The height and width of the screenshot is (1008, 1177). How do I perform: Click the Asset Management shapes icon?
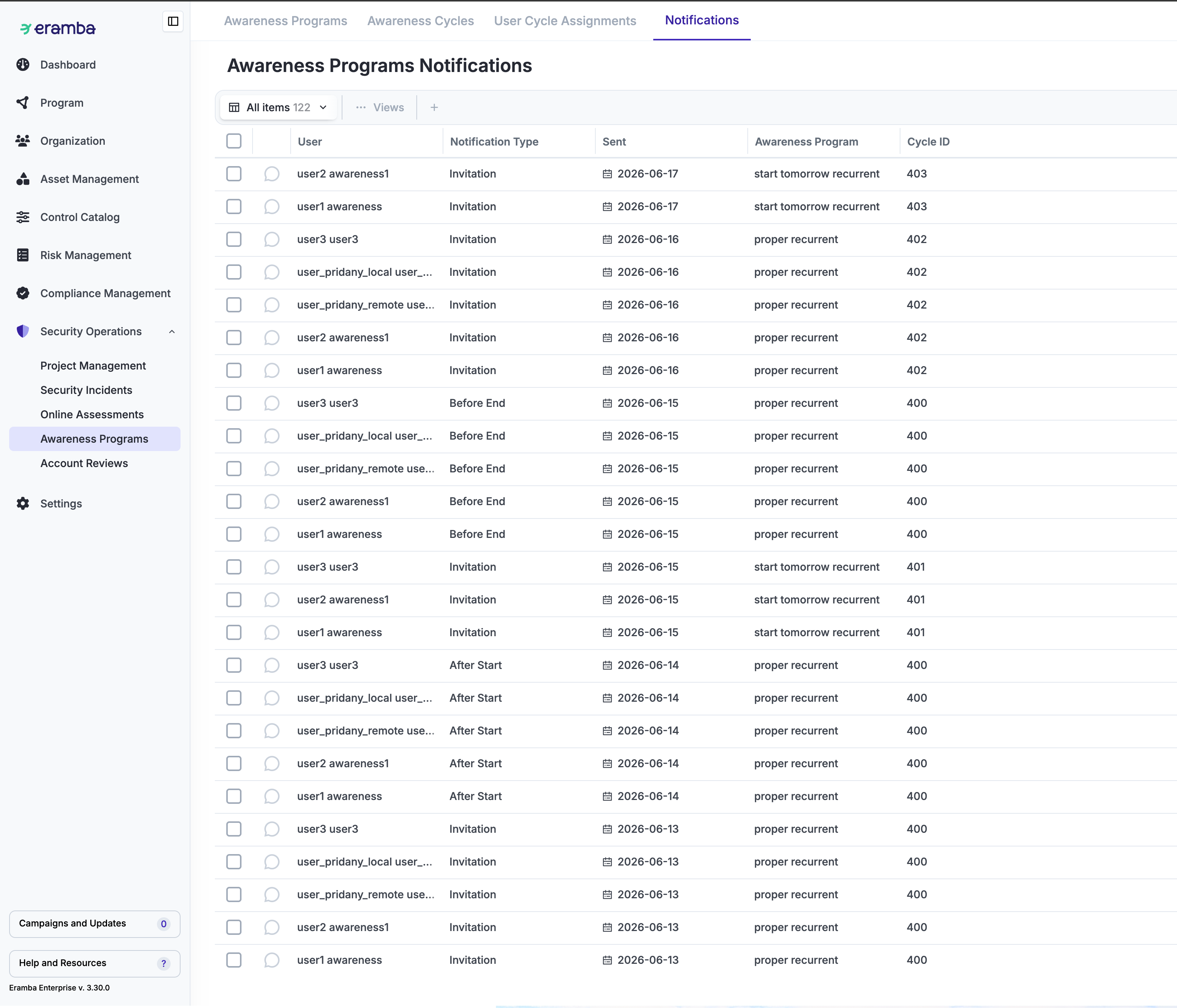pos(23,179)
